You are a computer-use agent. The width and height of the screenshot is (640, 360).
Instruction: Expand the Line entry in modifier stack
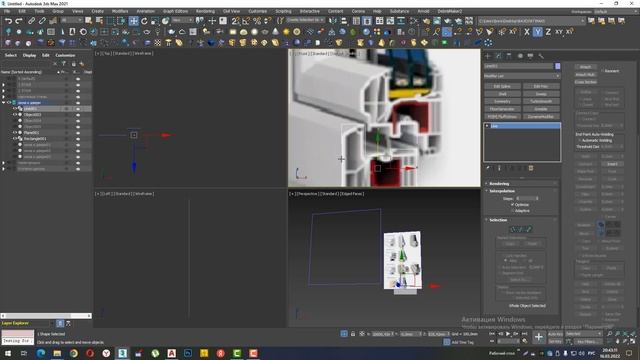(487, 126)
